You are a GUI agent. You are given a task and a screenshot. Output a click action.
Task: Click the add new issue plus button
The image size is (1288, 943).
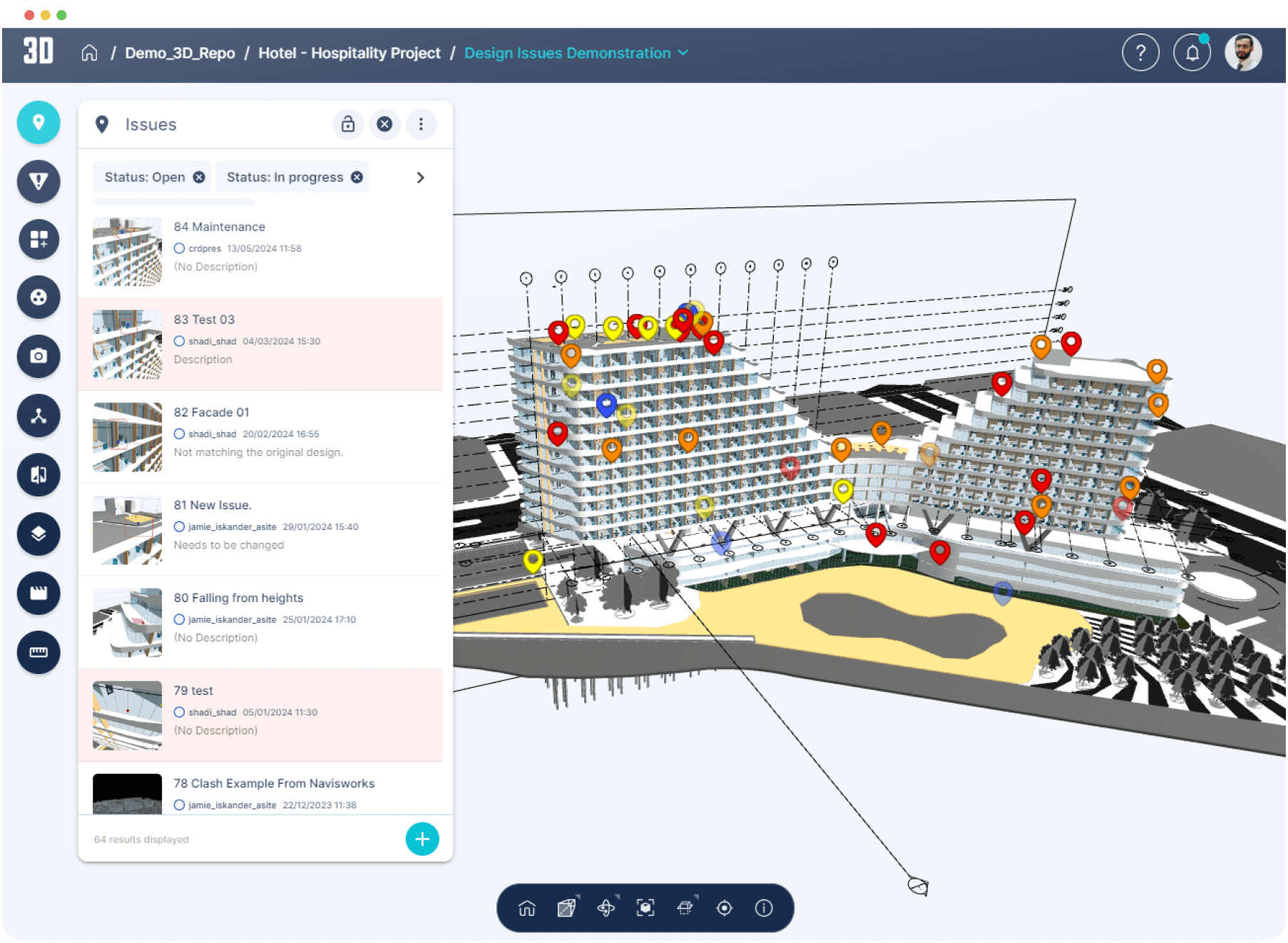(422, 839)
